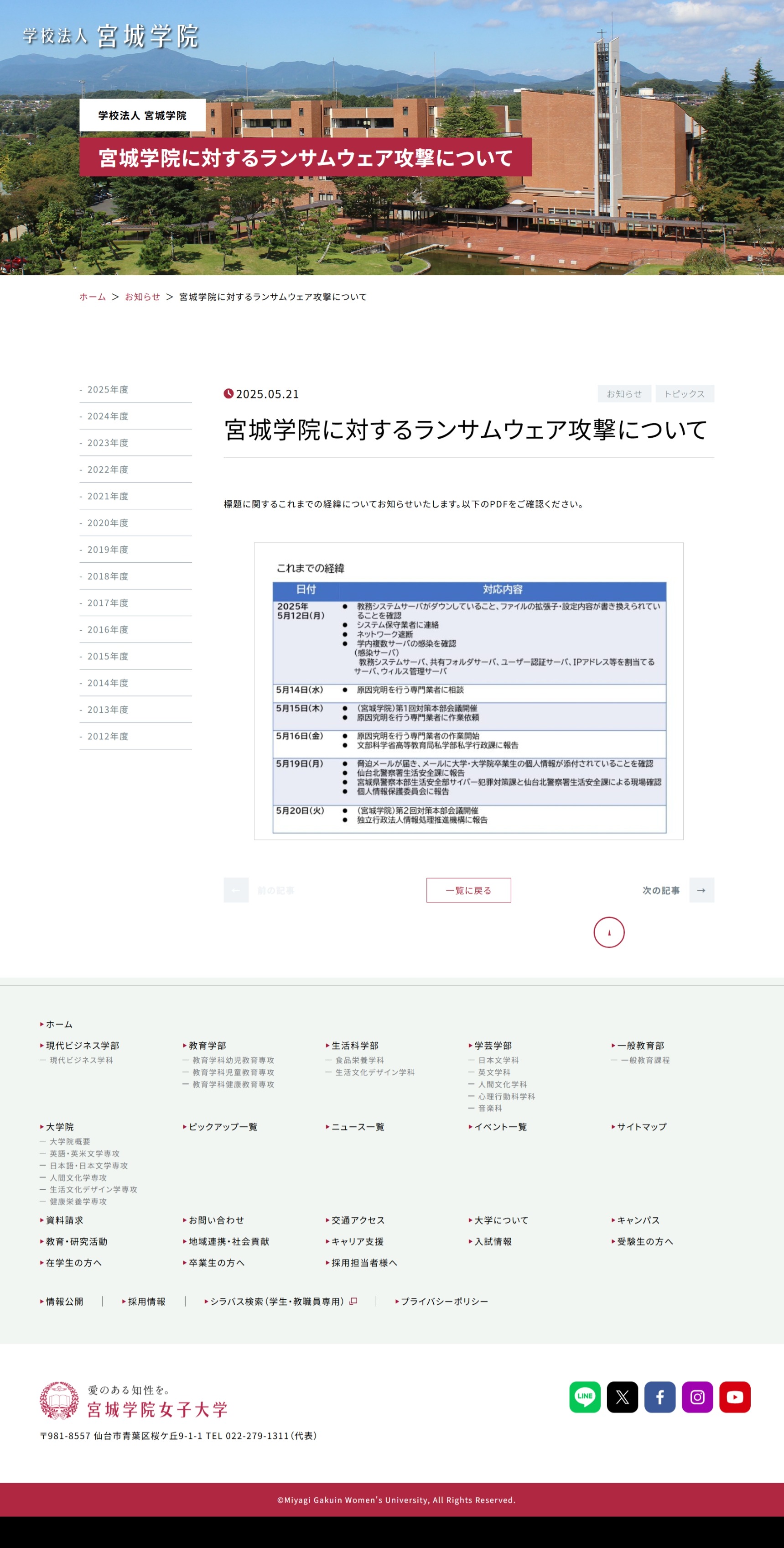Click the お知らせ breadcrumb link
784x1548 pixels.
[142, 297]
